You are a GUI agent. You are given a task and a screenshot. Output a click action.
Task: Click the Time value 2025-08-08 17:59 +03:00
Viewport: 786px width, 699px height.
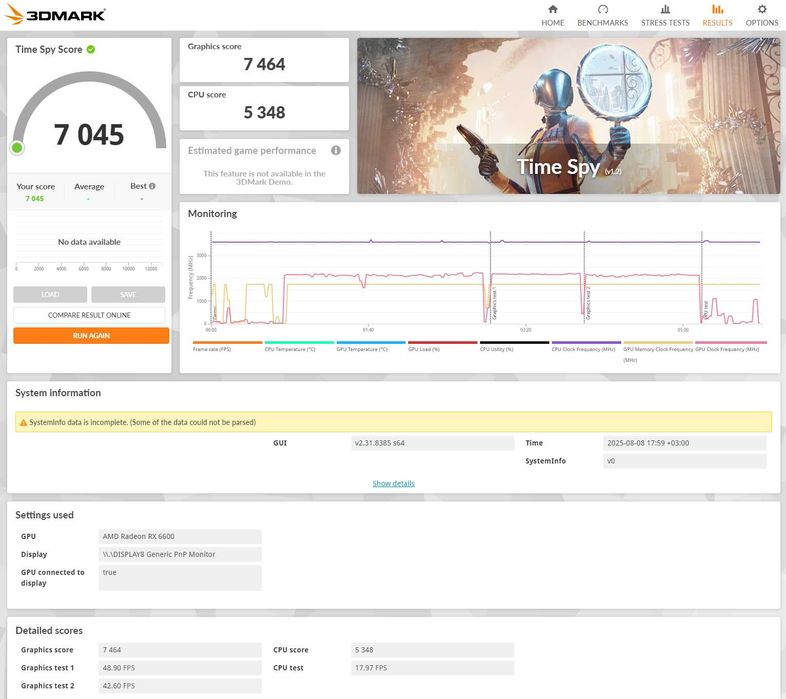[685, 443]
